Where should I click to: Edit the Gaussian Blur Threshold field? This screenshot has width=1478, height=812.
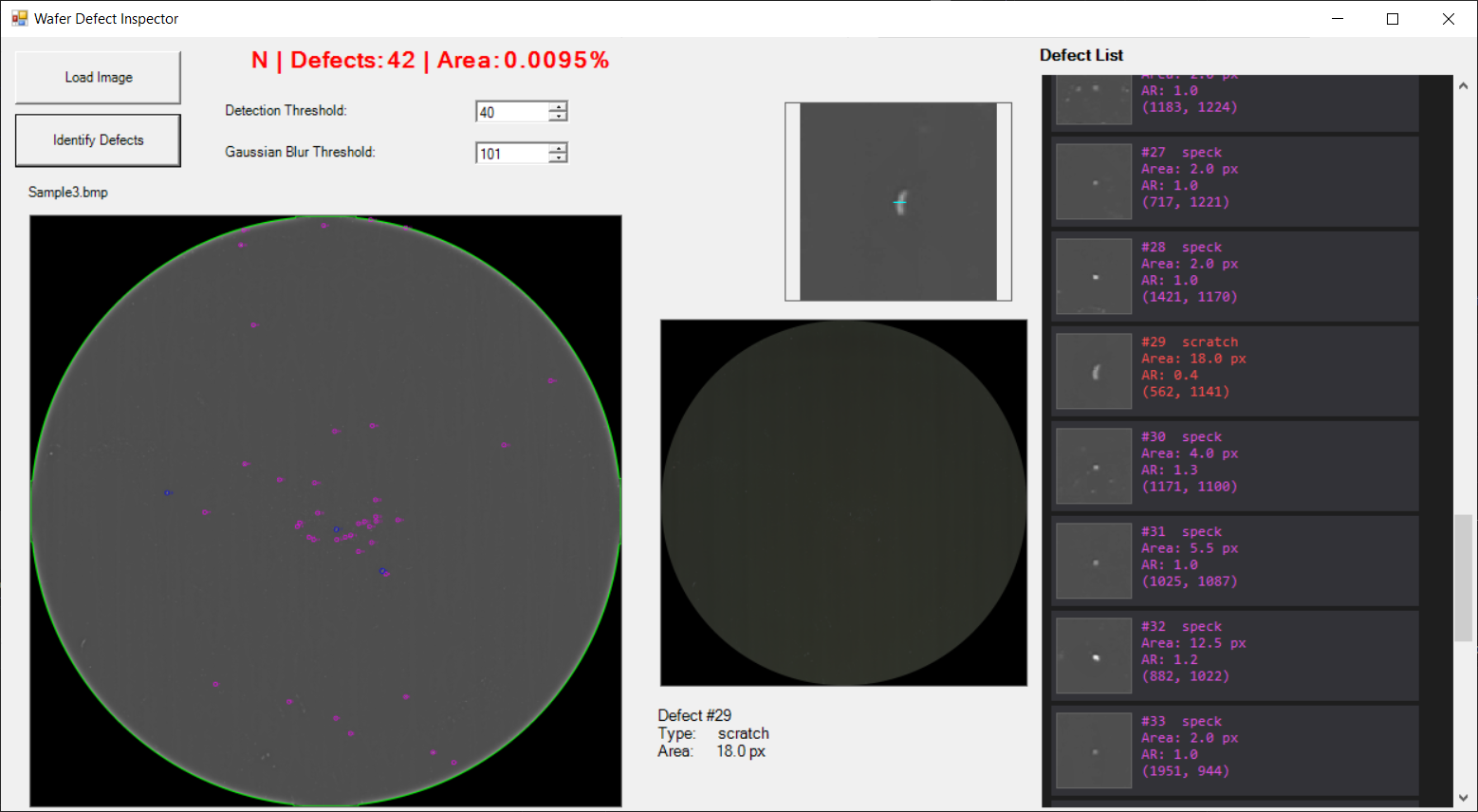pyautogui.click(x=512, y=154)
